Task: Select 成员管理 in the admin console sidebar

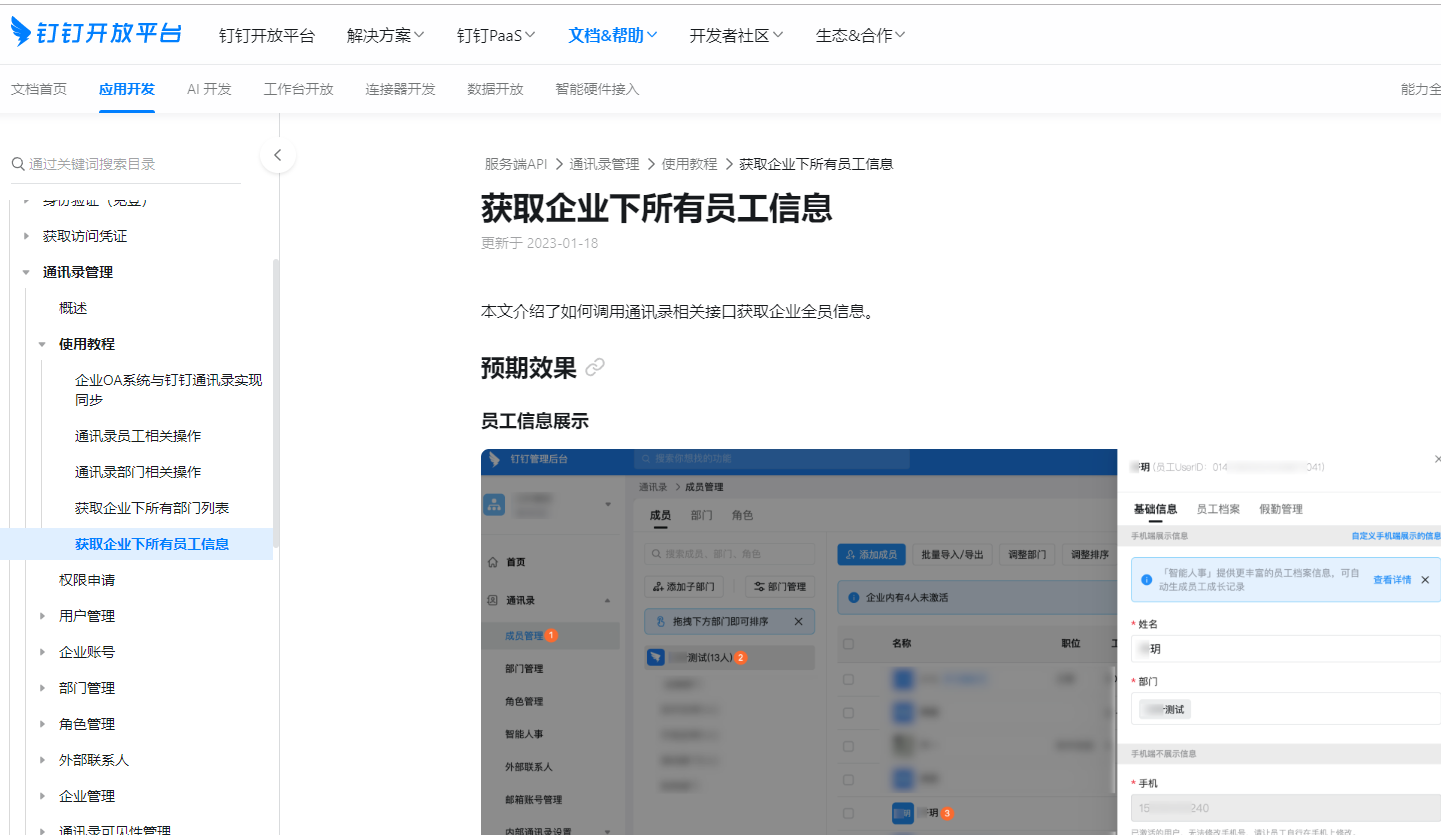Action: 524,636
